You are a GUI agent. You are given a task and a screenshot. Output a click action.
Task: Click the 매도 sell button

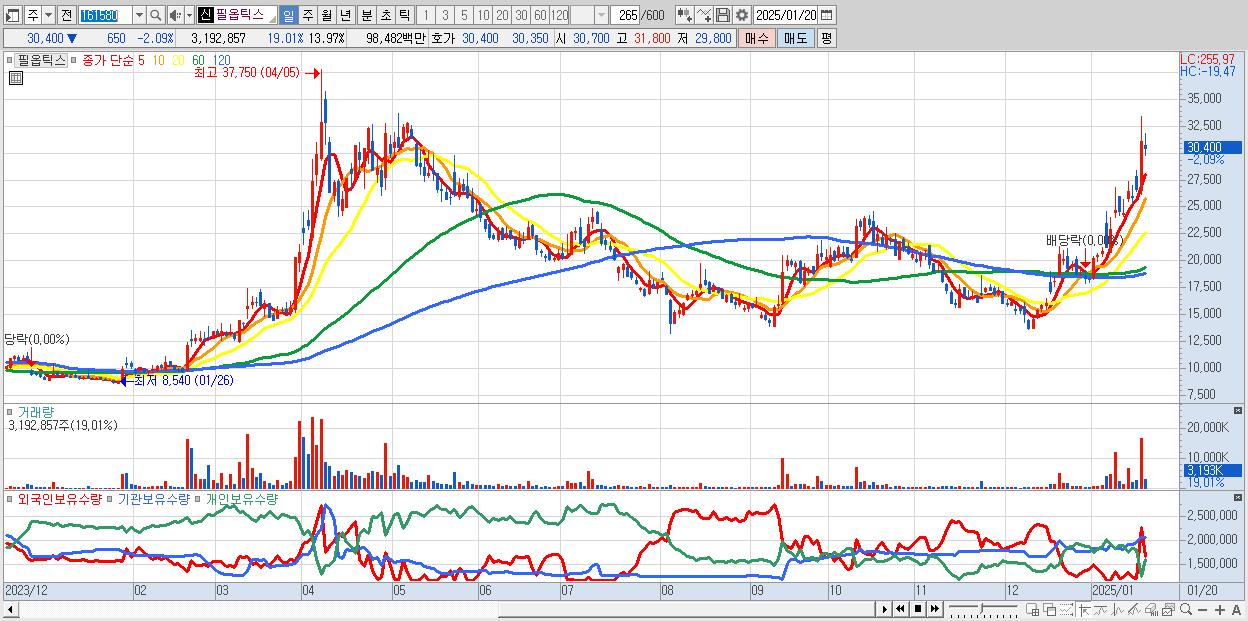pos(795,38)
